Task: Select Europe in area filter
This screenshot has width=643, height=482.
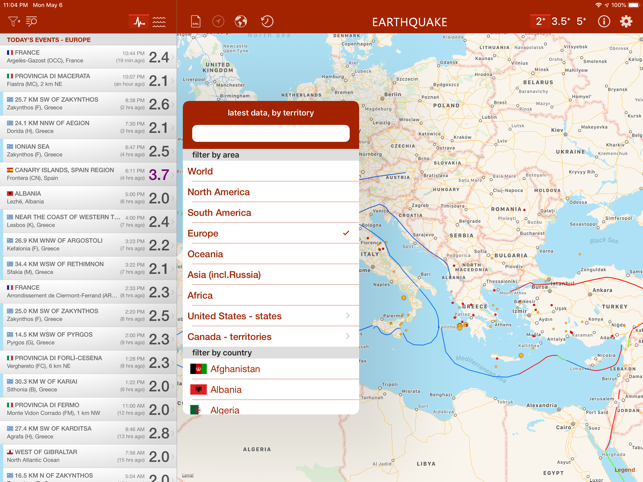Action: 271,233
